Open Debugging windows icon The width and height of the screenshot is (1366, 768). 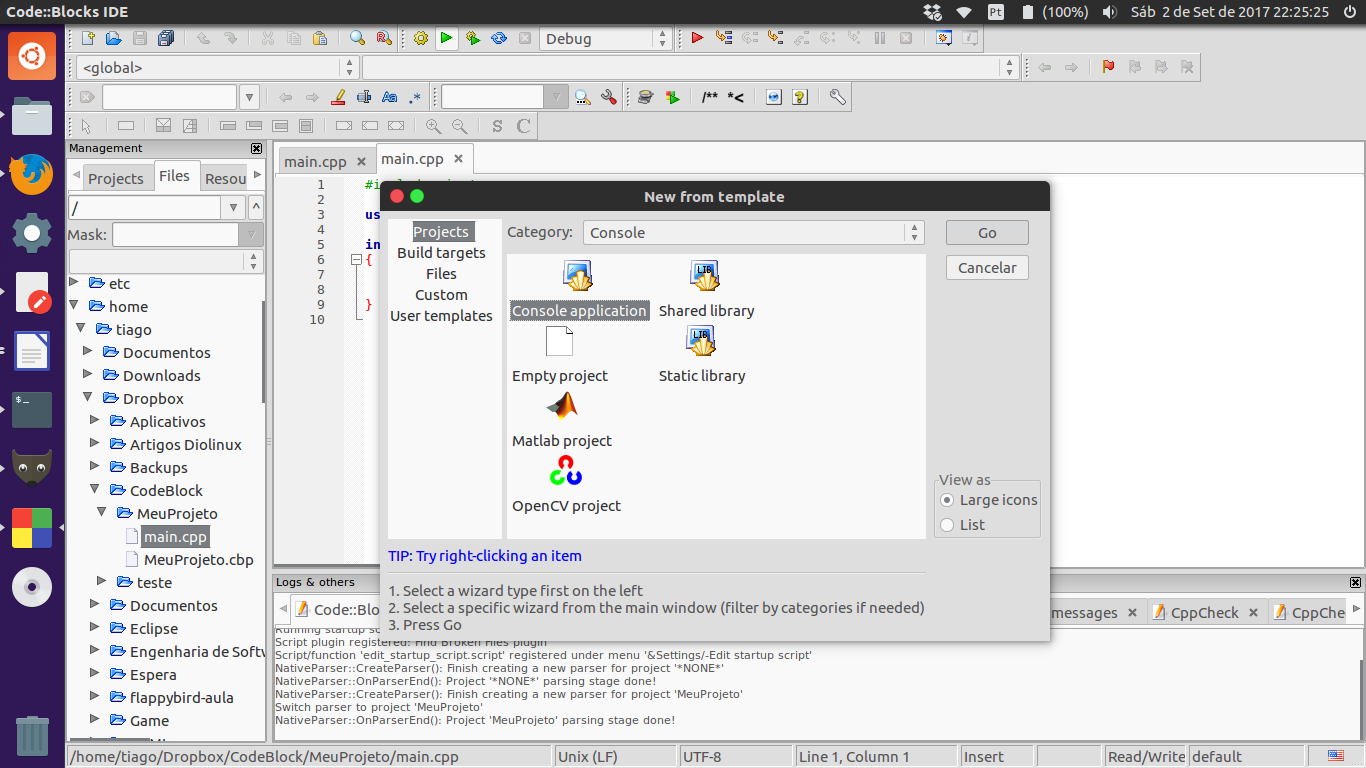[943, 38]
